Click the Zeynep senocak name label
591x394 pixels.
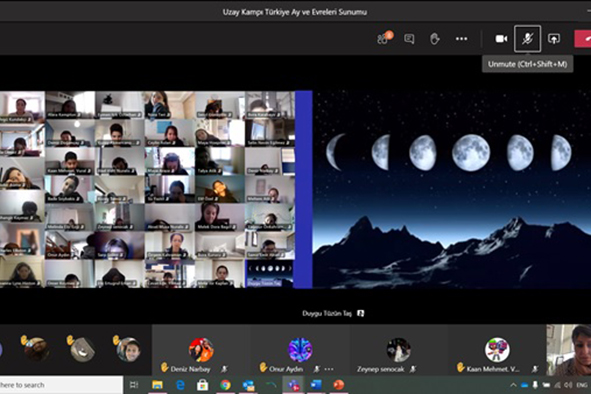pyautogui.click(x=381, y=369)
